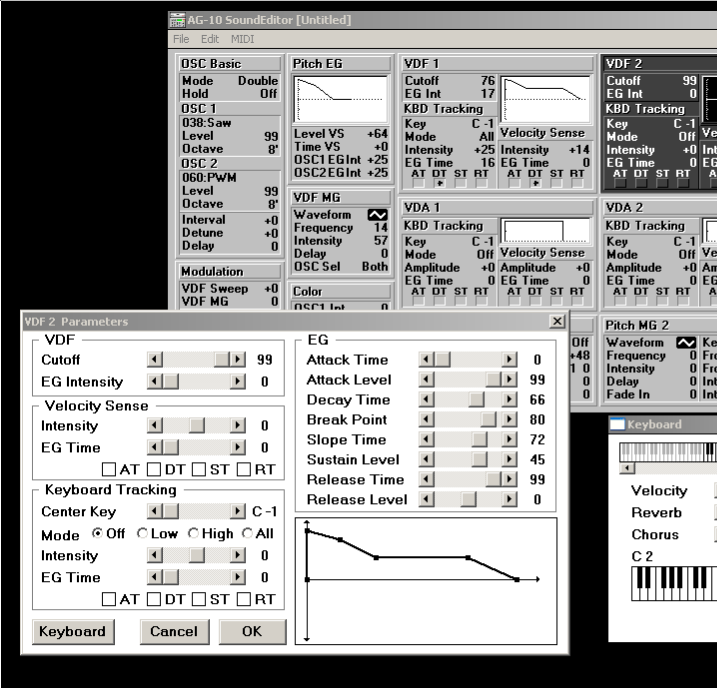This screenshot has width=717, height=688.
Task: Select High keyboard tracking mode
Action: [x=193, y=533]
